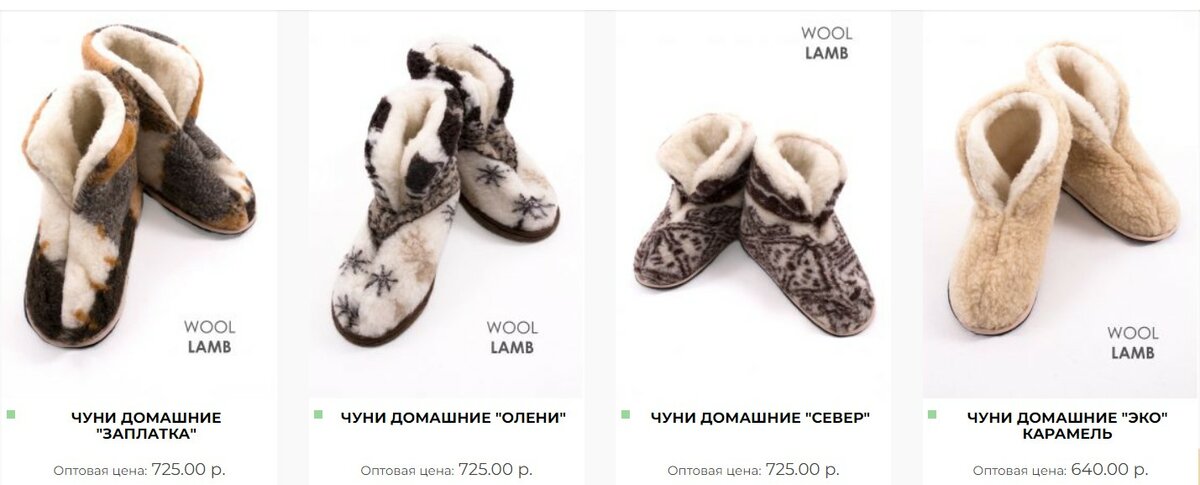Click green availability square beside "Север"
Image resolution: width=1200 pixels, height=485 pixels.
pyautogui.click(x=625, y=414)
